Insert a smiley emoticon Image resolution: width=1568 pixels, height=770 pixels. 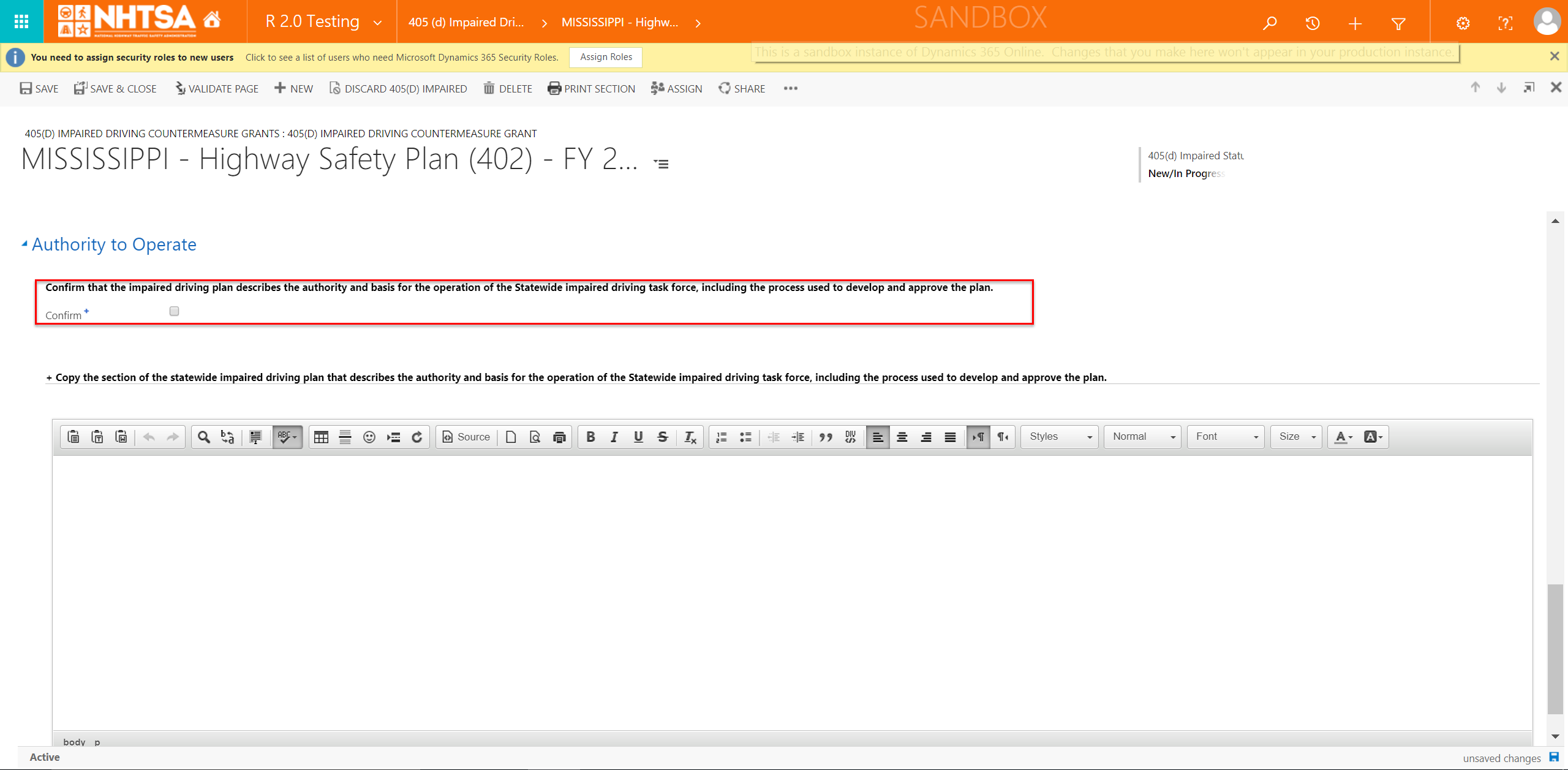369,437
